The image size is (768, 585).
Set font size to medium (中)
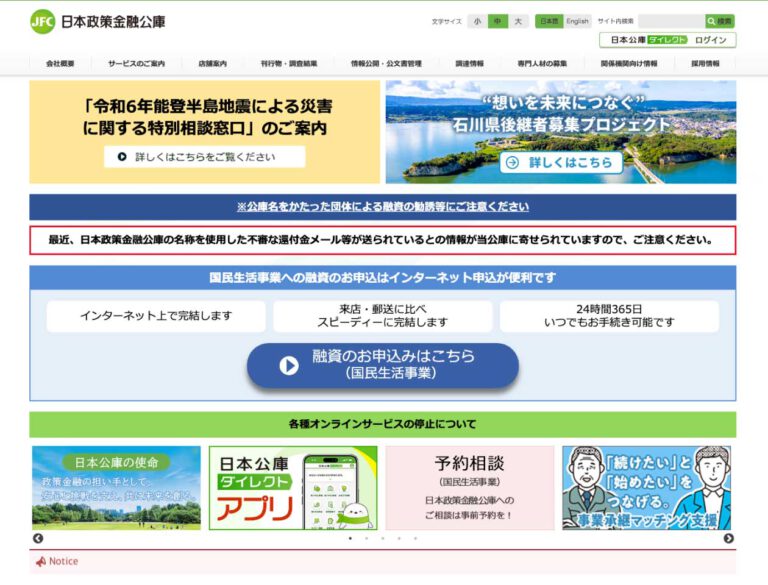pyautogui.click(x=498, y=21)
